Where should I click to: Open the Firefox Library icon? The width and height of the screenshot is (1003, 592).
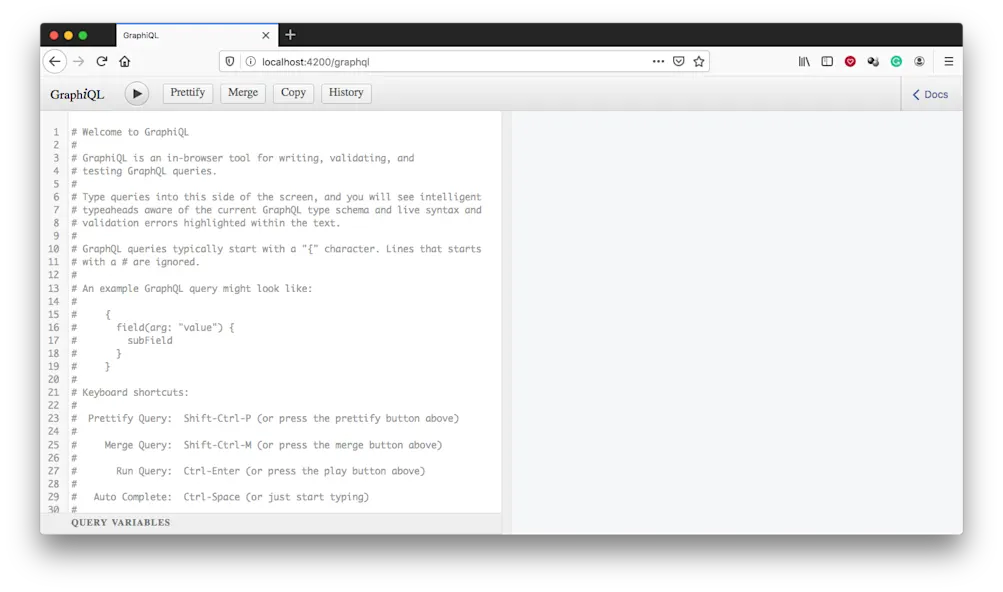803,61
